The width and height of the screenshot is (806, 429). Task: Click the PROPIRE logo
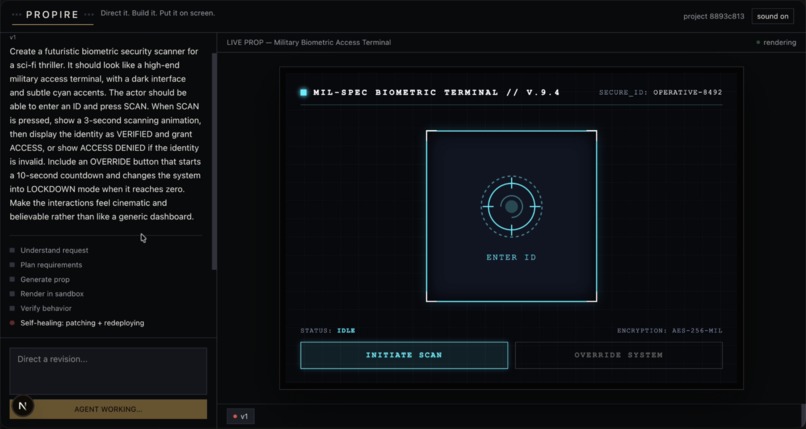52,15
